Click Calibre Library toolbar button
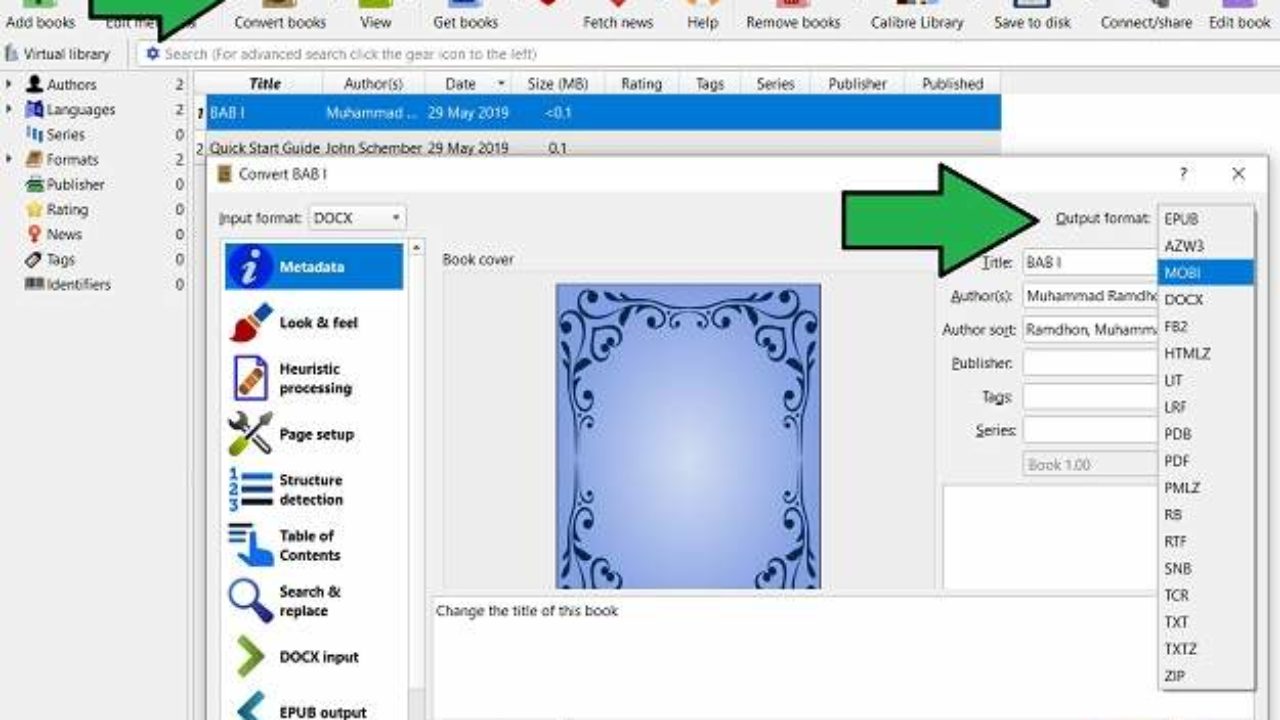 click(x=917, y=15)
